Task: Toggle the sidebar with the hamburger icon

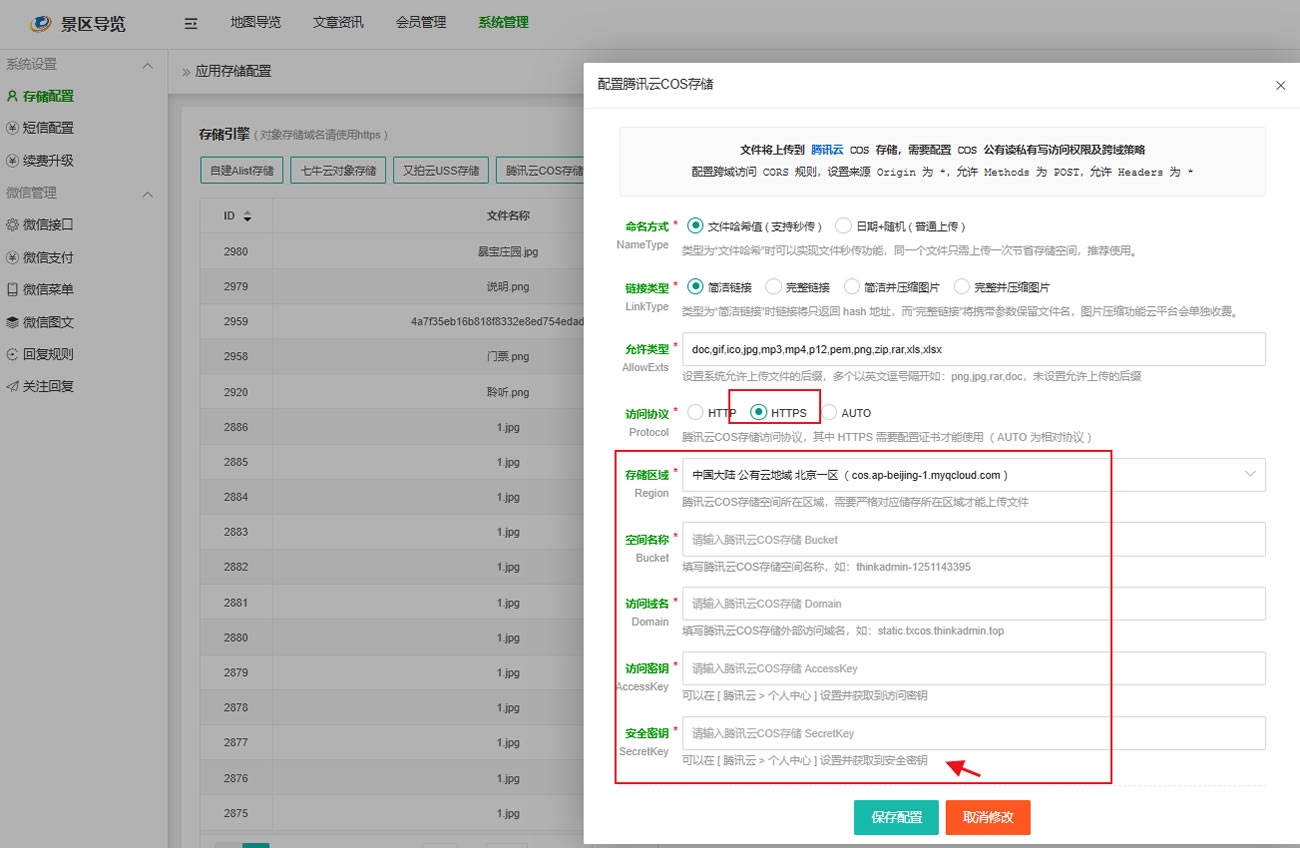Action: 191,23
